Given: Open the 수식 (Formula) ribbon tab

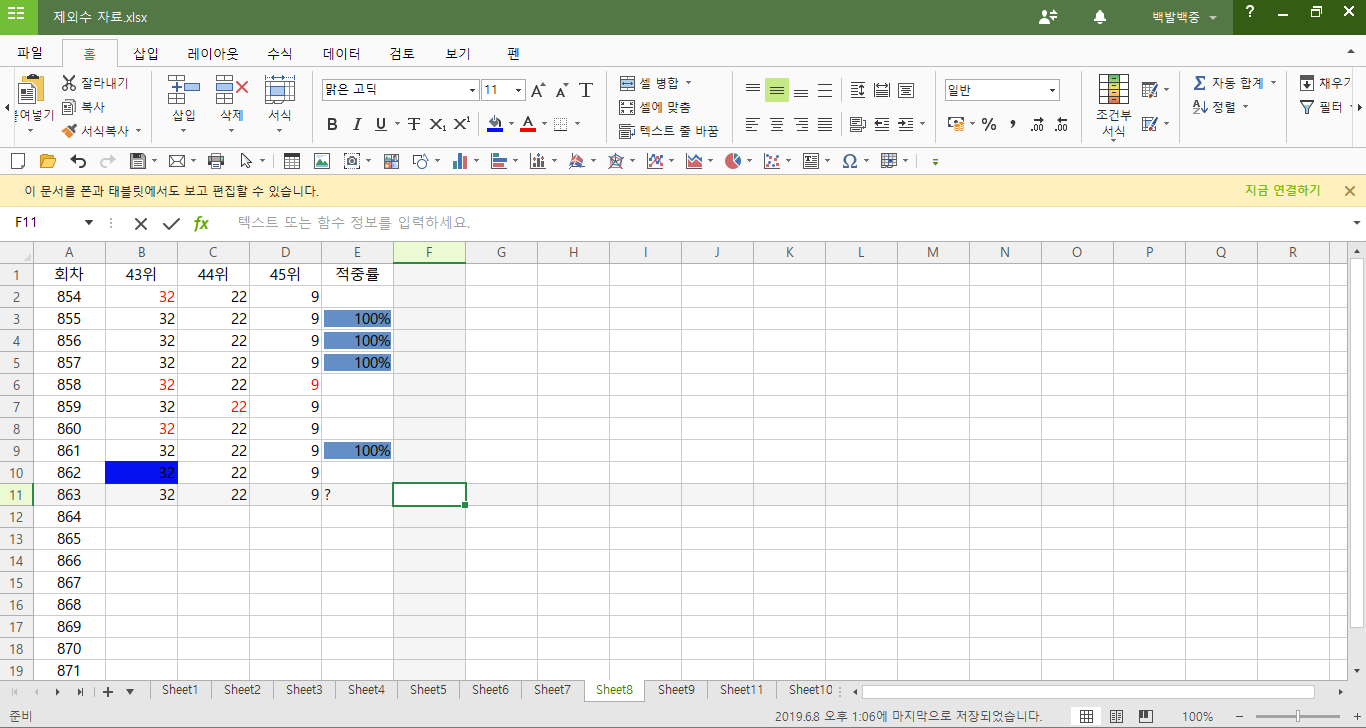Looking at the screenshot, I should (279, 54).
